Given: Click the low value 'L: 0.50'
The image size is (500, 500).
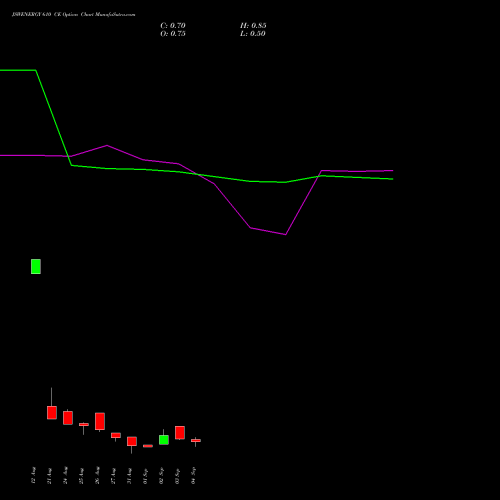Looking at the screenshot, I should pos(253,34).
